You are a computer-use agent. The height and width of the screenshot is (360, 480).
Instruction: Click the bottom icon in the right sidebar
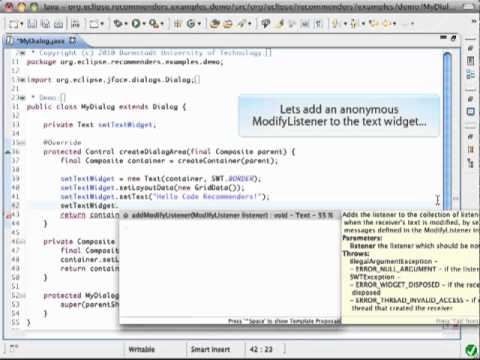click(x=470, y=163)
